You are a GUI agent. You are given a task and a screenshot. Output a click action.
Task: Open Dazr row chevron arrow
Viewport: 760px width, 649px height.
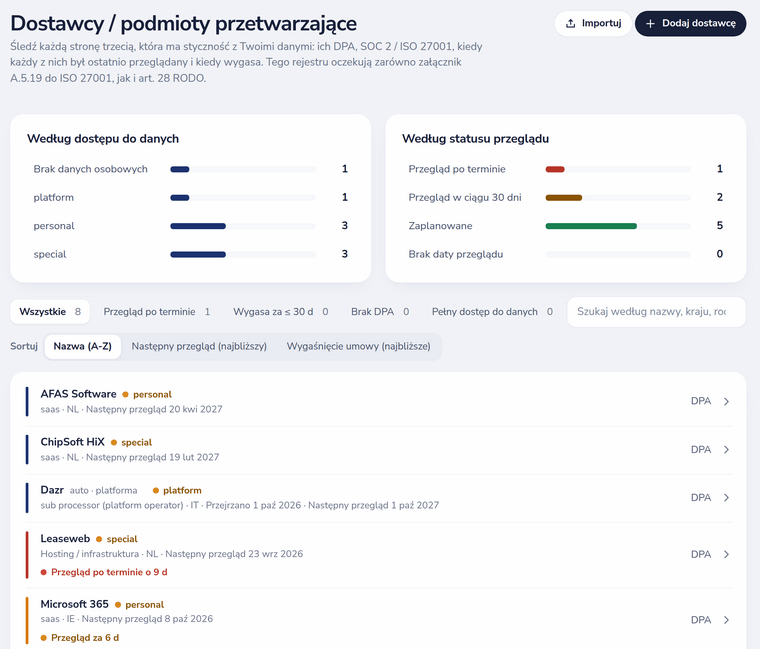726,498
